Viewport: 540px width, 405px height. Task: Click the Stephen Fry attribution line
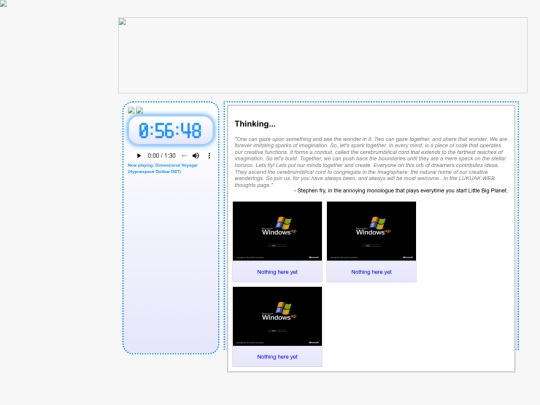tap(401, 190)
